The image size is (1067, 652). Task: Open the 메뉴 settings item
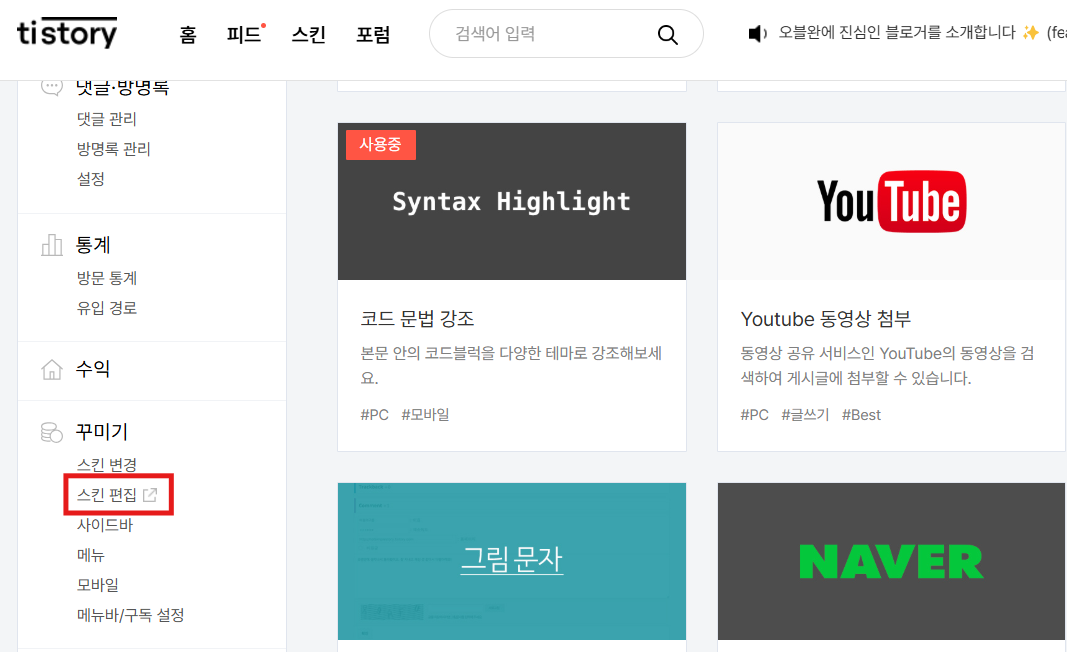click(x=91, y=555)
